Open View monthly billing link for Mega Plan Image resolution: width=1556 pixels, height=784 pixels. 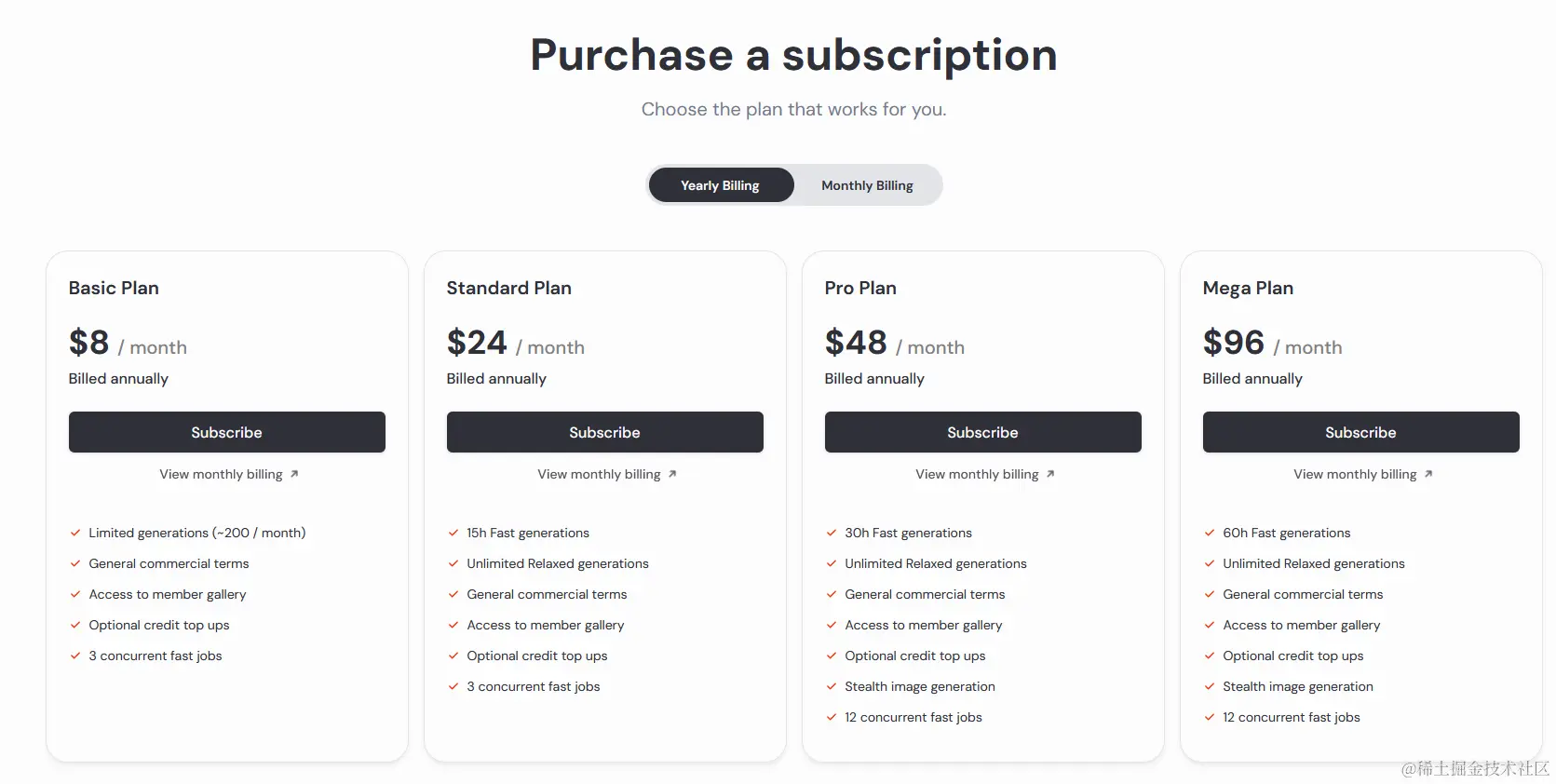[1355, 474]
